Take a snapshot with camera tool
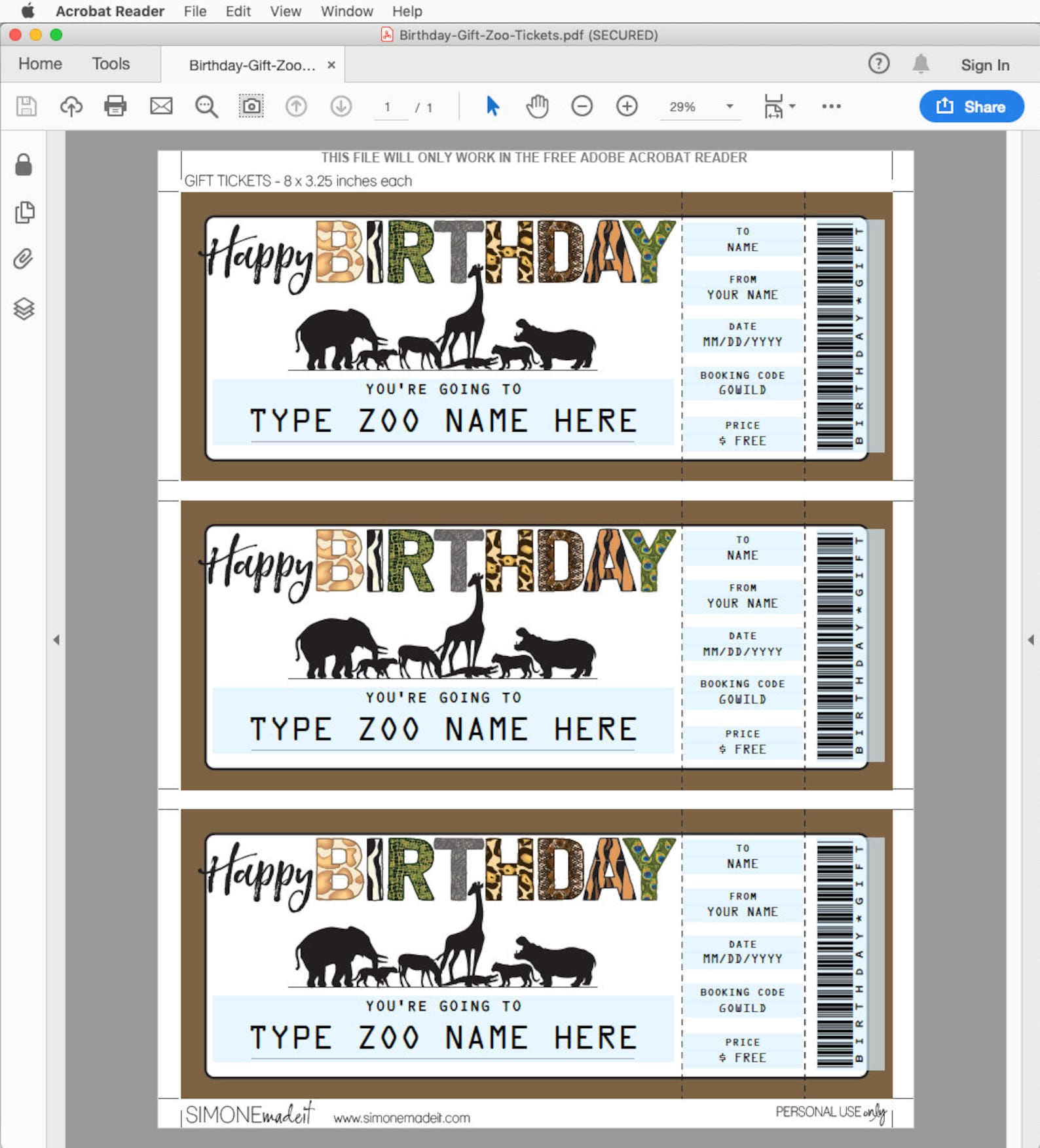1040x1148 pixels. (251, 106)
